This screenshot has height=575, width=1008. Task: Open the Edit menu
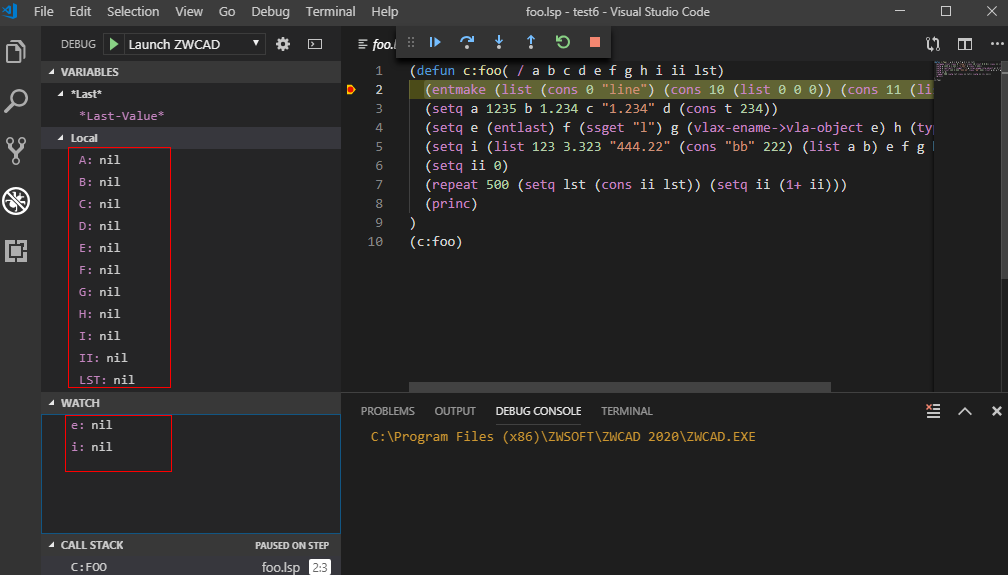(x=80, y=12)
